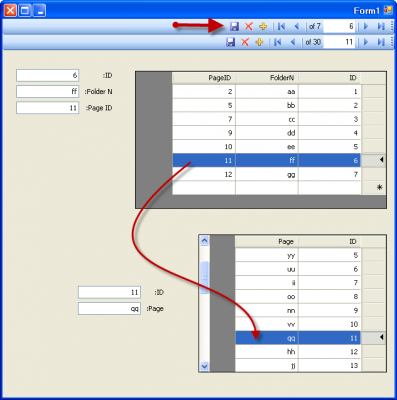Move to first record in top navigator
The image size is (397, 400).
click(281, 26)
